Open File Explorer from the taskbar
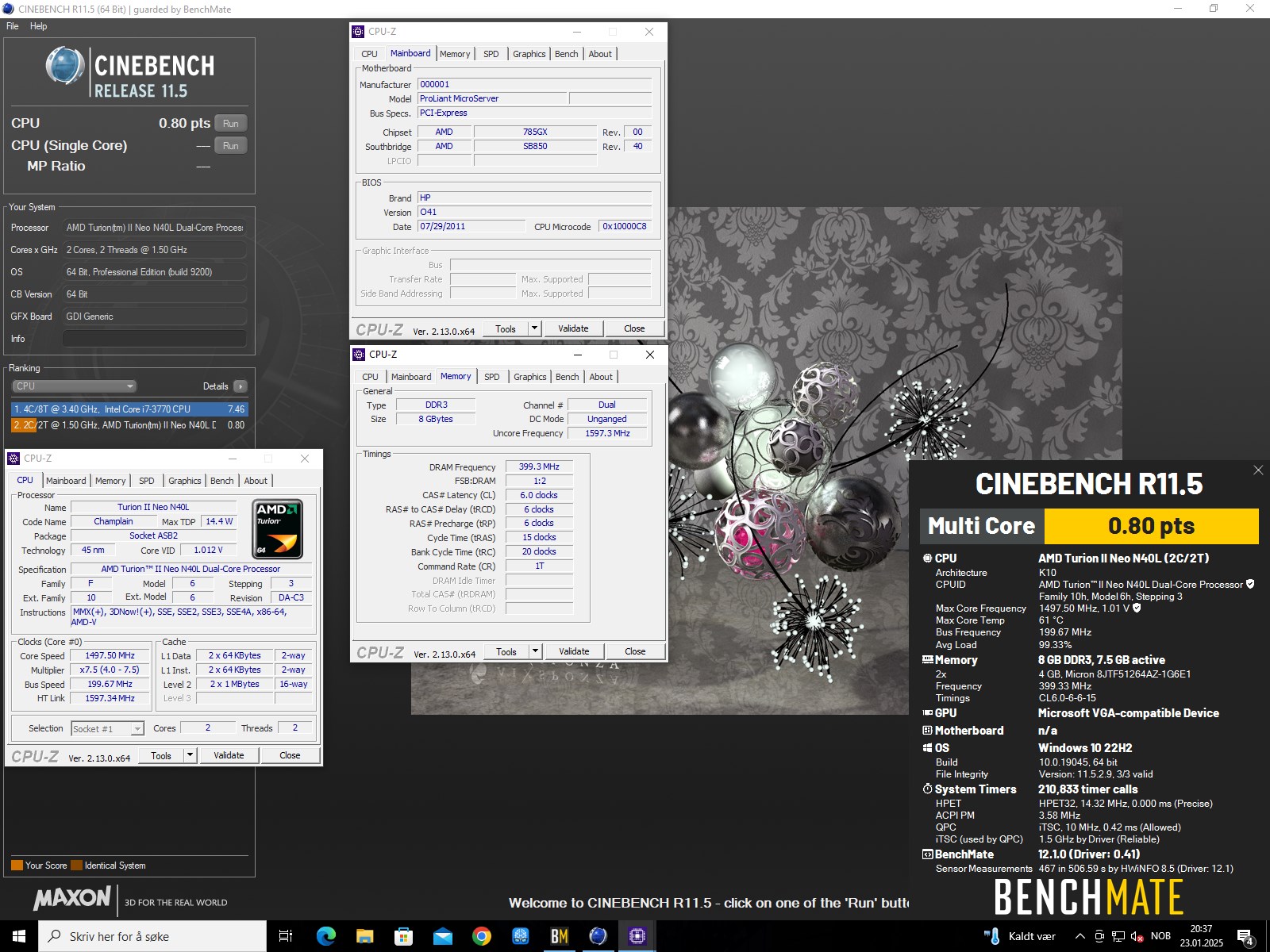 pos(364,936)
